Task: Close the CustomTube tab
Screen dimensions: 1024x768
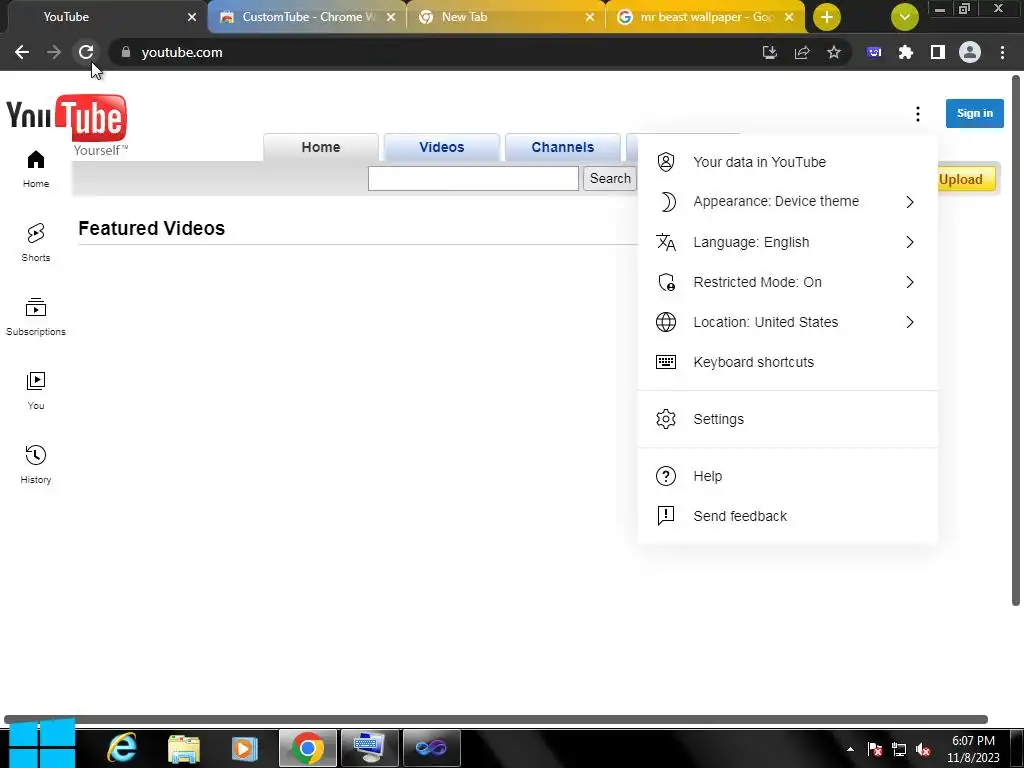Action: coord(391,18)
